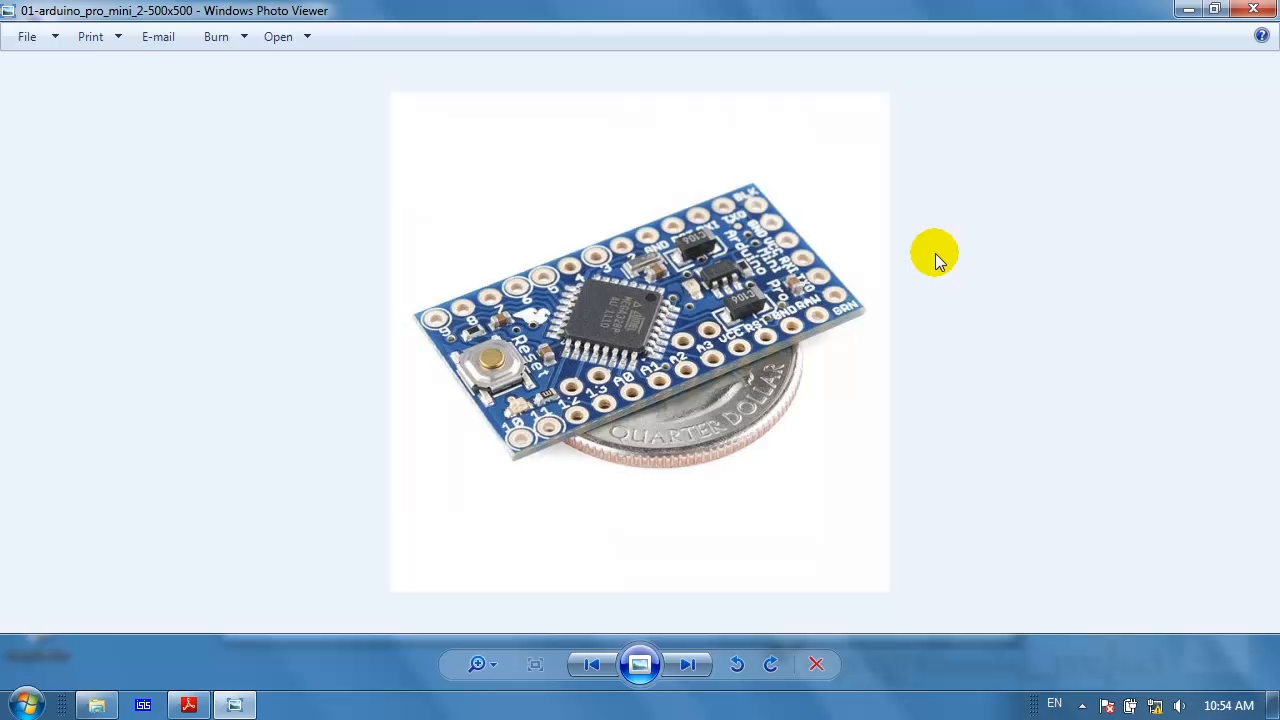This screenshot has width=1280, height=720.
Task: Open the Help question mark icon
Action: (x=1262, y=36)
